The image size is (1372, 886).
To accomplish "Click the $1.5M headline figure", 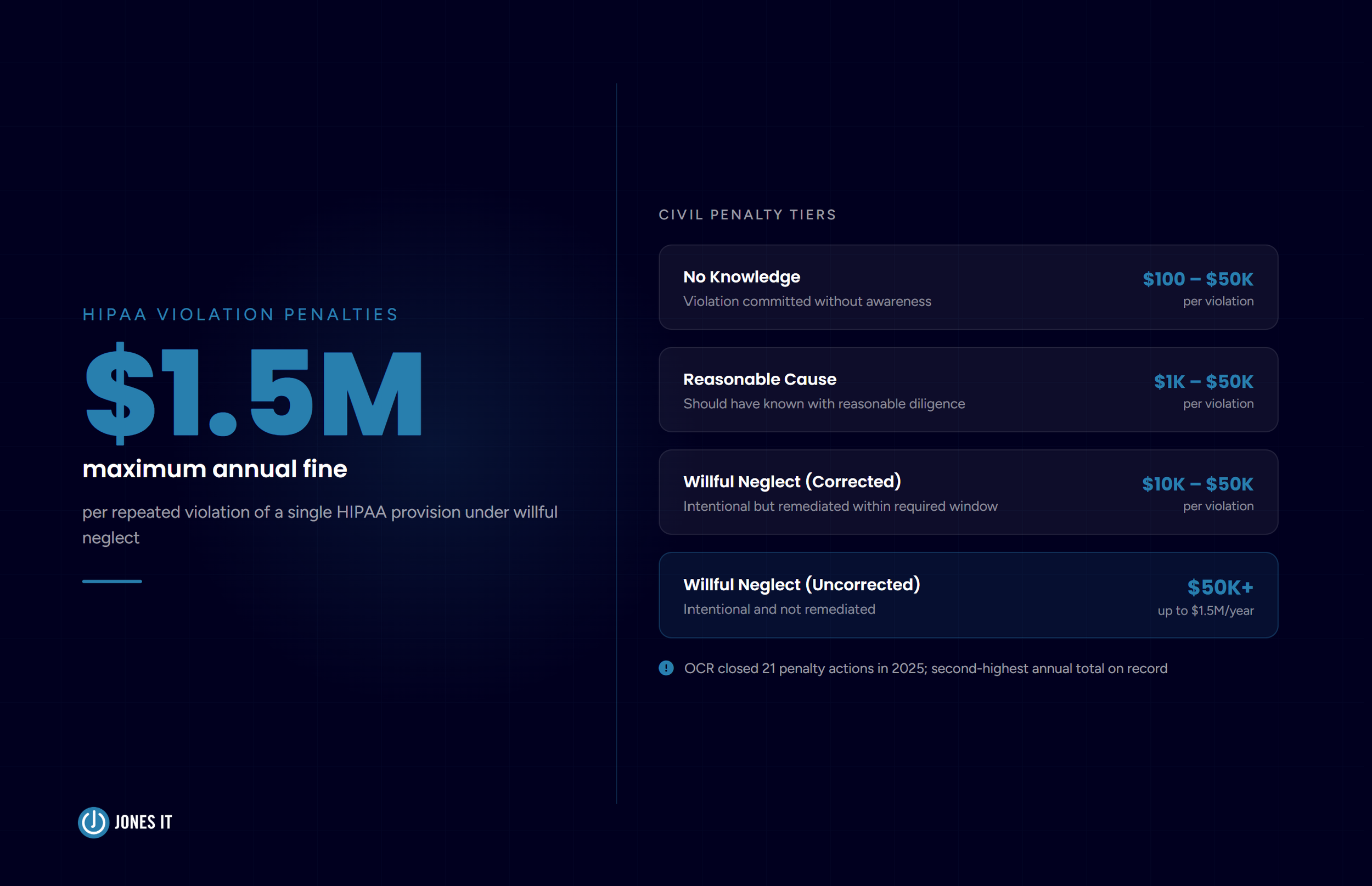I will point(253,394).
